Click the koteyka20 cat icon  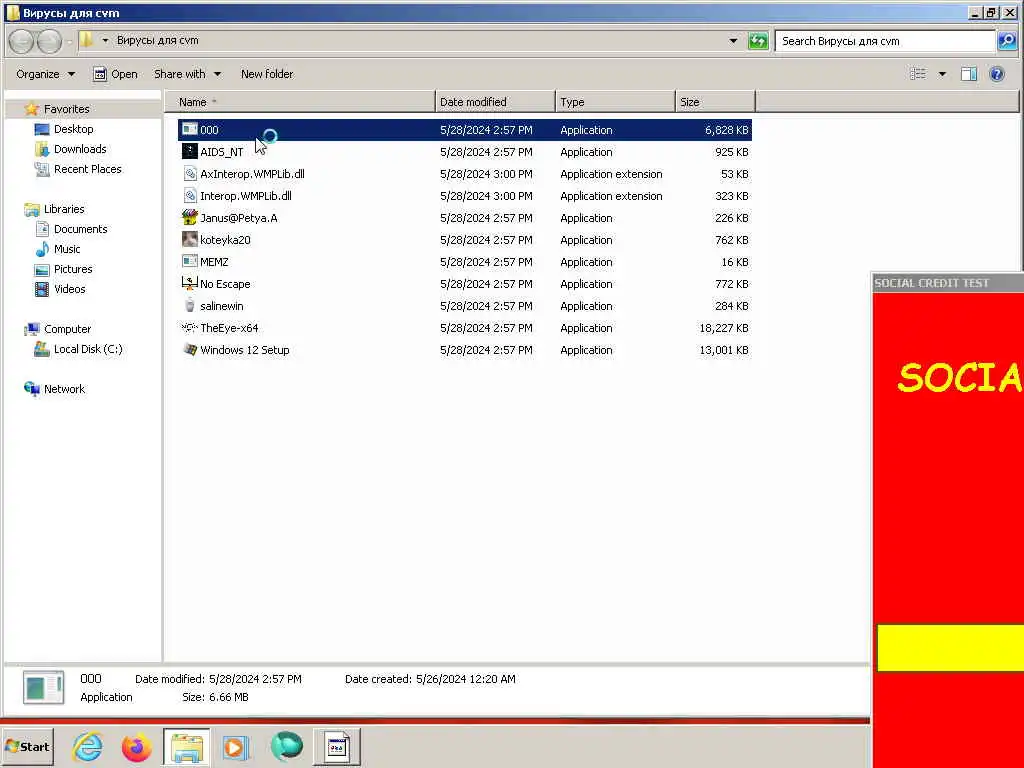point(189,240)
